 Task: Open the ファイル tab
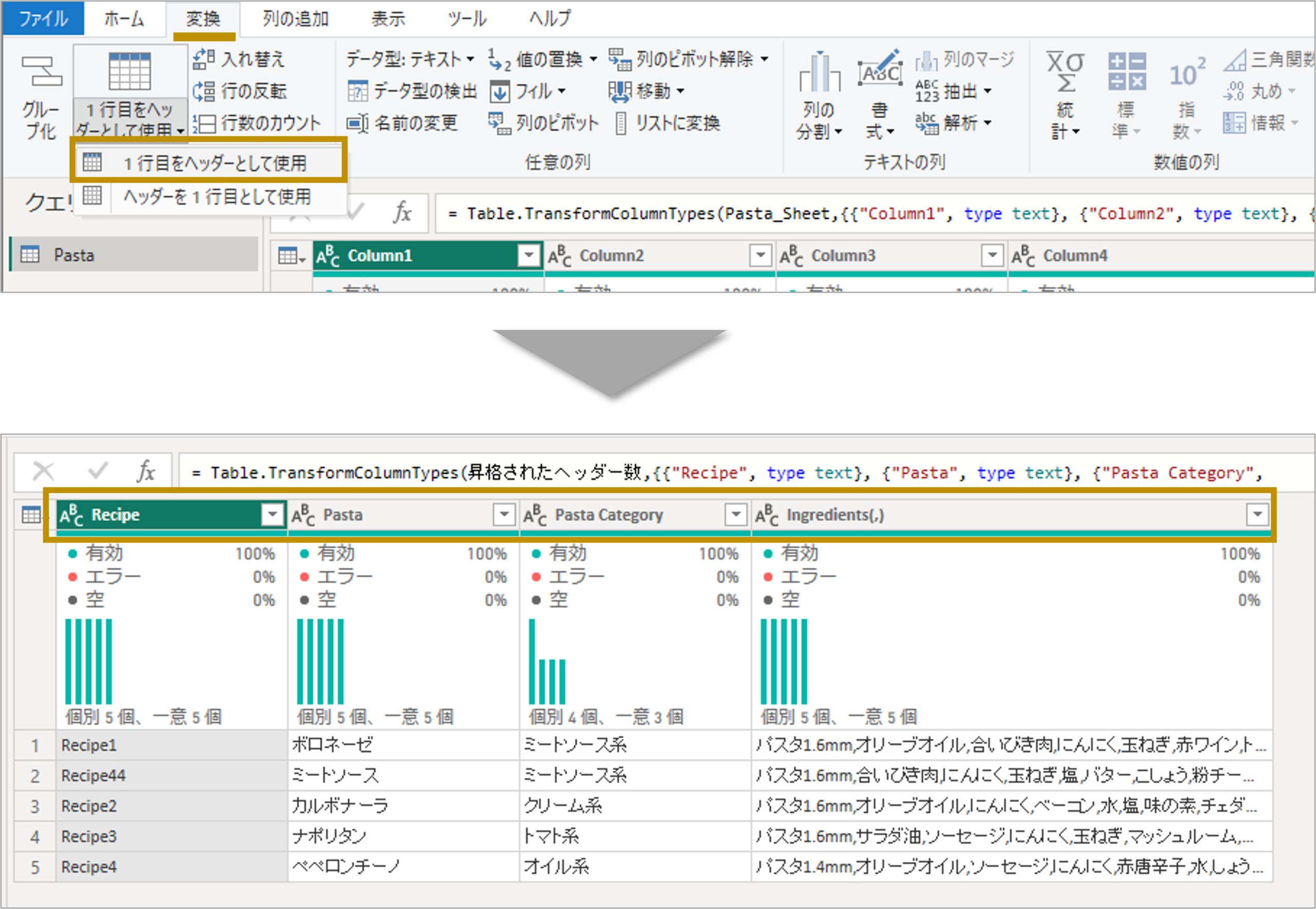point(43,19)
